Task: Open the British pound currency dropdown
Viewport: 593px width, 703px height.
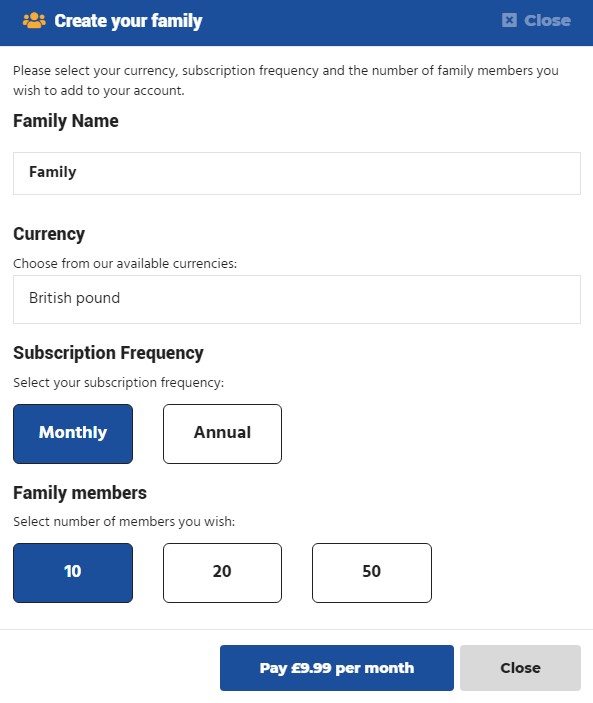Action: (x=297, y=299)
